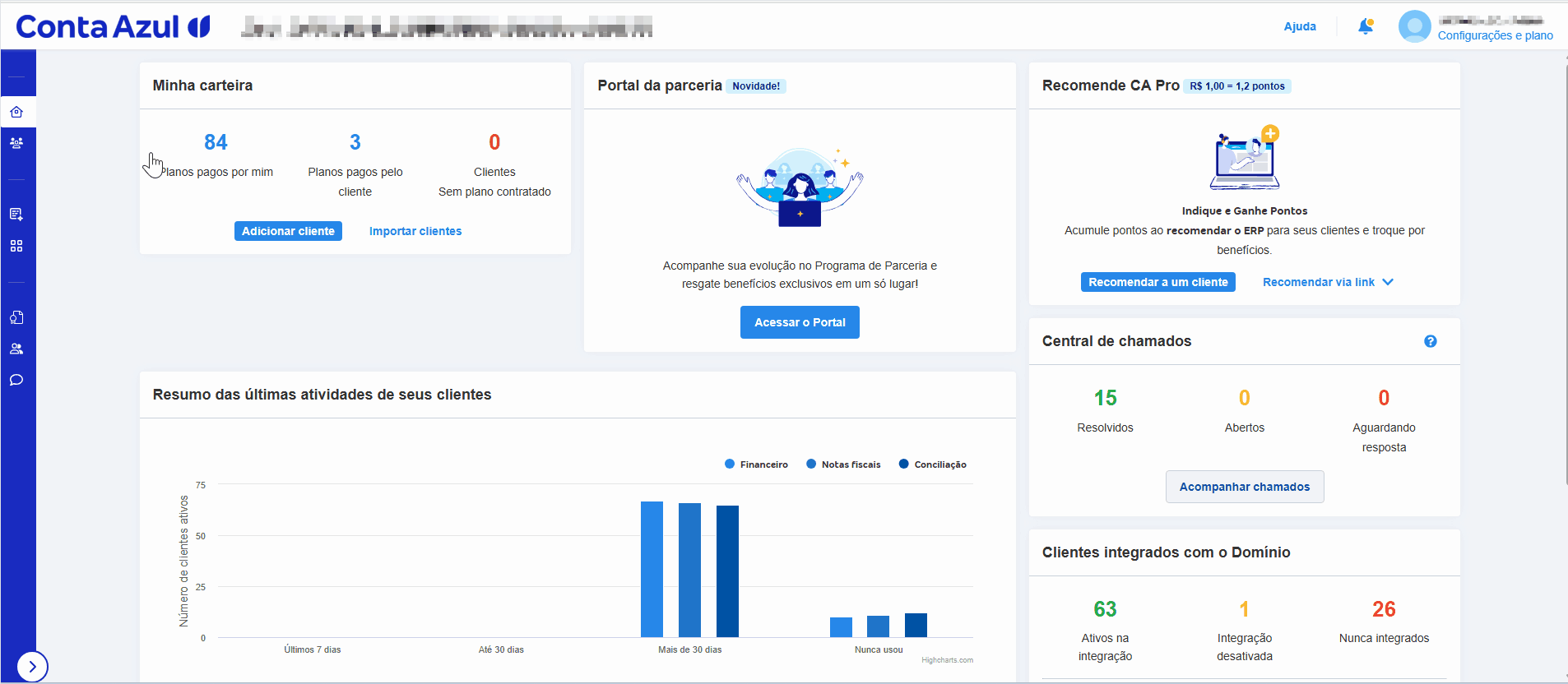Click the Indique e Ganhe Pontos laptop illustration
Screen dimensions: 1568x684
[1245, 158]
